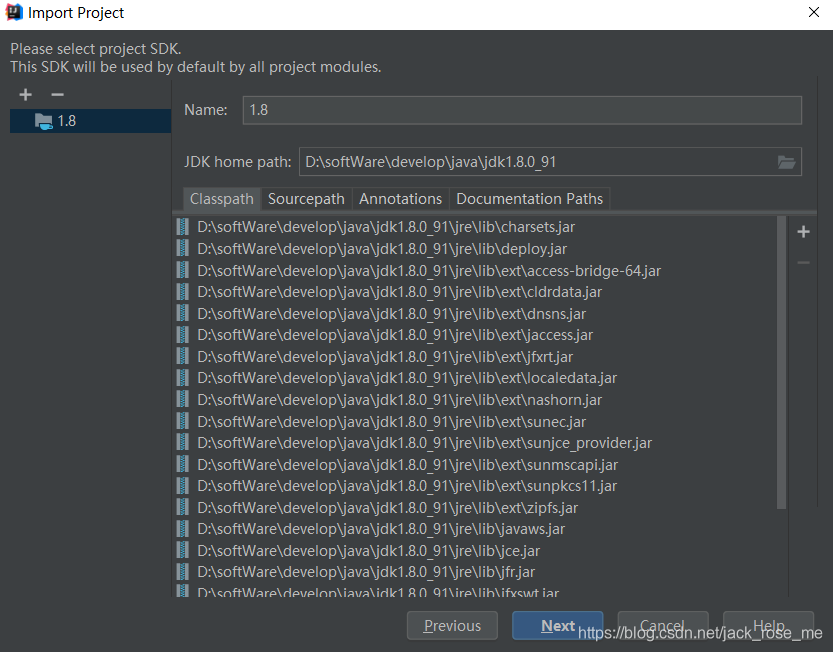Go back with the Previous button
833x652 pixels.
pos(452,625)
